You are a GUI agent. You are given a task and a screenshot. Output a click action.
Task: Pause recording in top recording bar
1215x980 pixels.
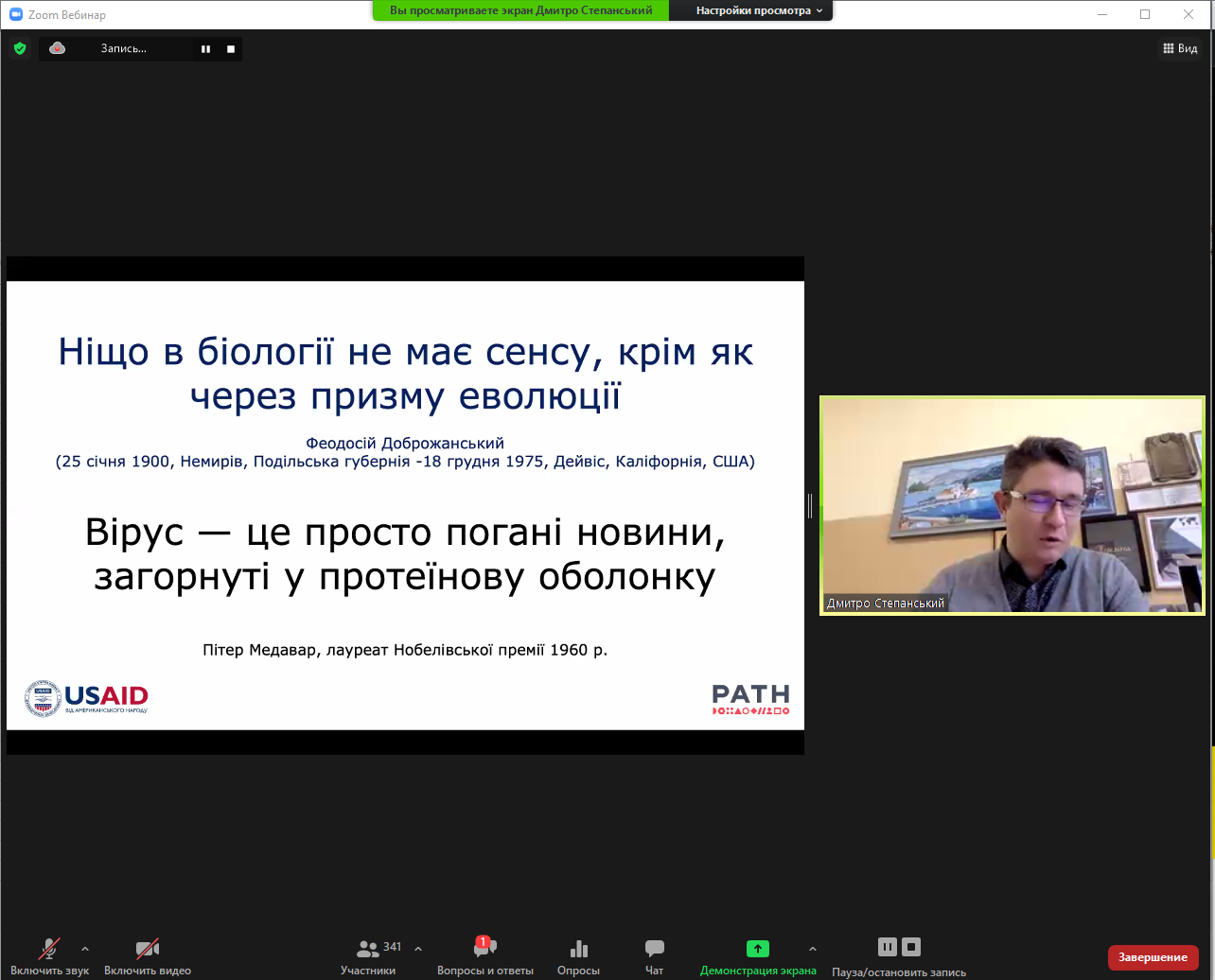[205, 49]
